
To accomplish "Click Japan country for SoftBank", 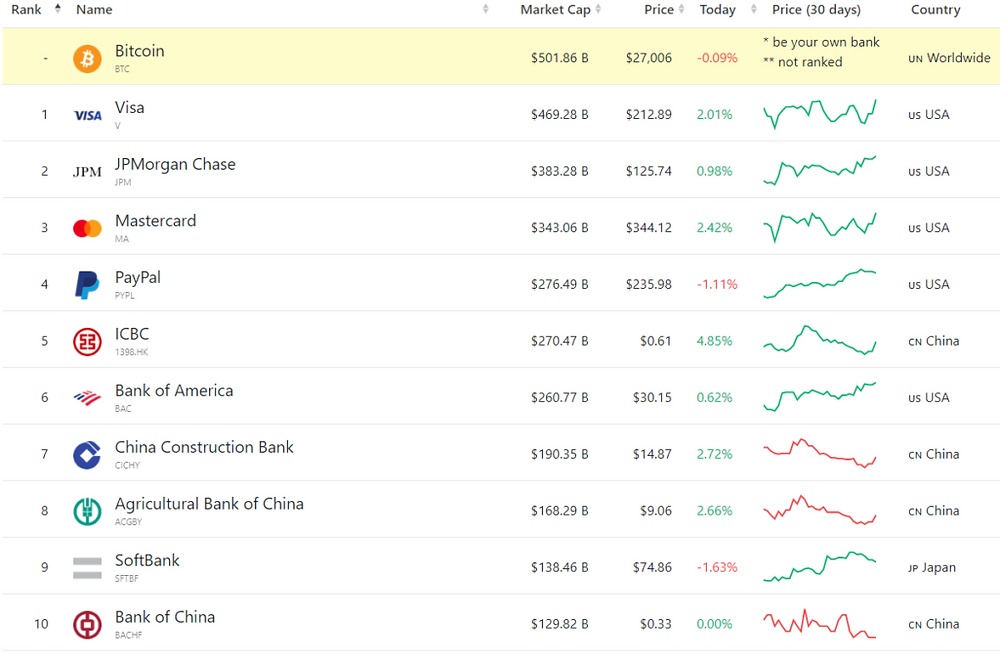I will coord(932,568).
